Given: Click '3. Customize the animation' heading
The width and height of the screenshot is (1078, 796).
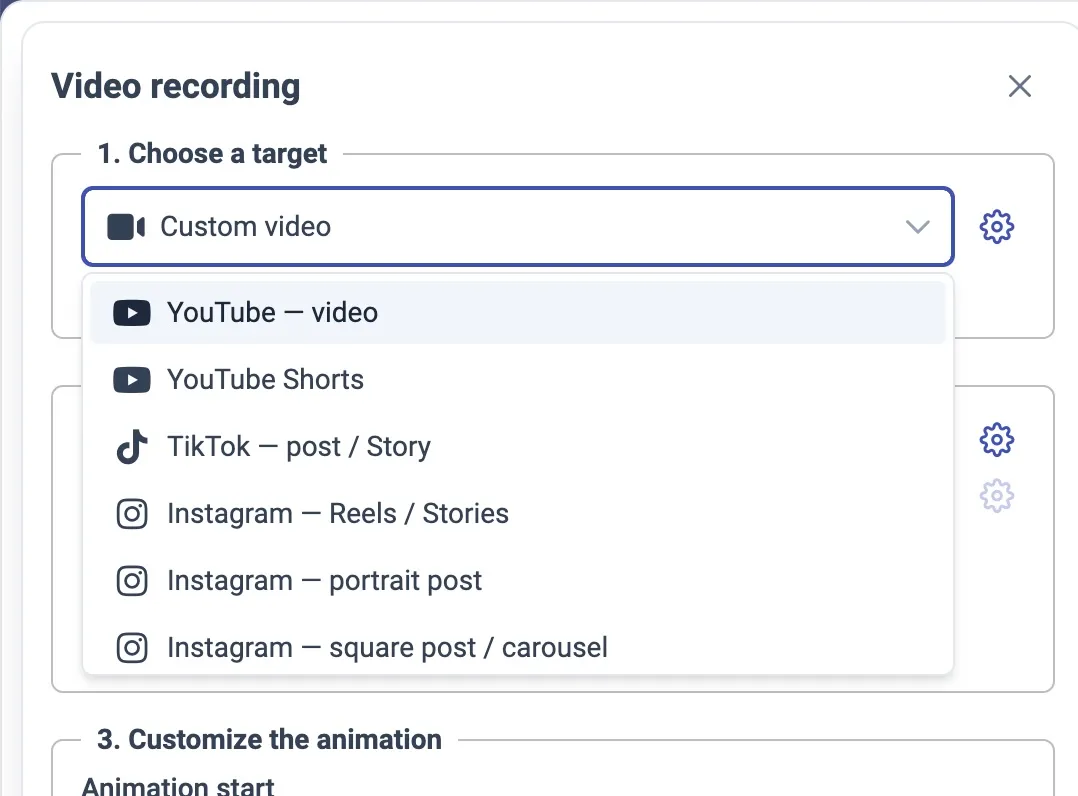Looking at the screenshot, I should click(x=270, y=740).
